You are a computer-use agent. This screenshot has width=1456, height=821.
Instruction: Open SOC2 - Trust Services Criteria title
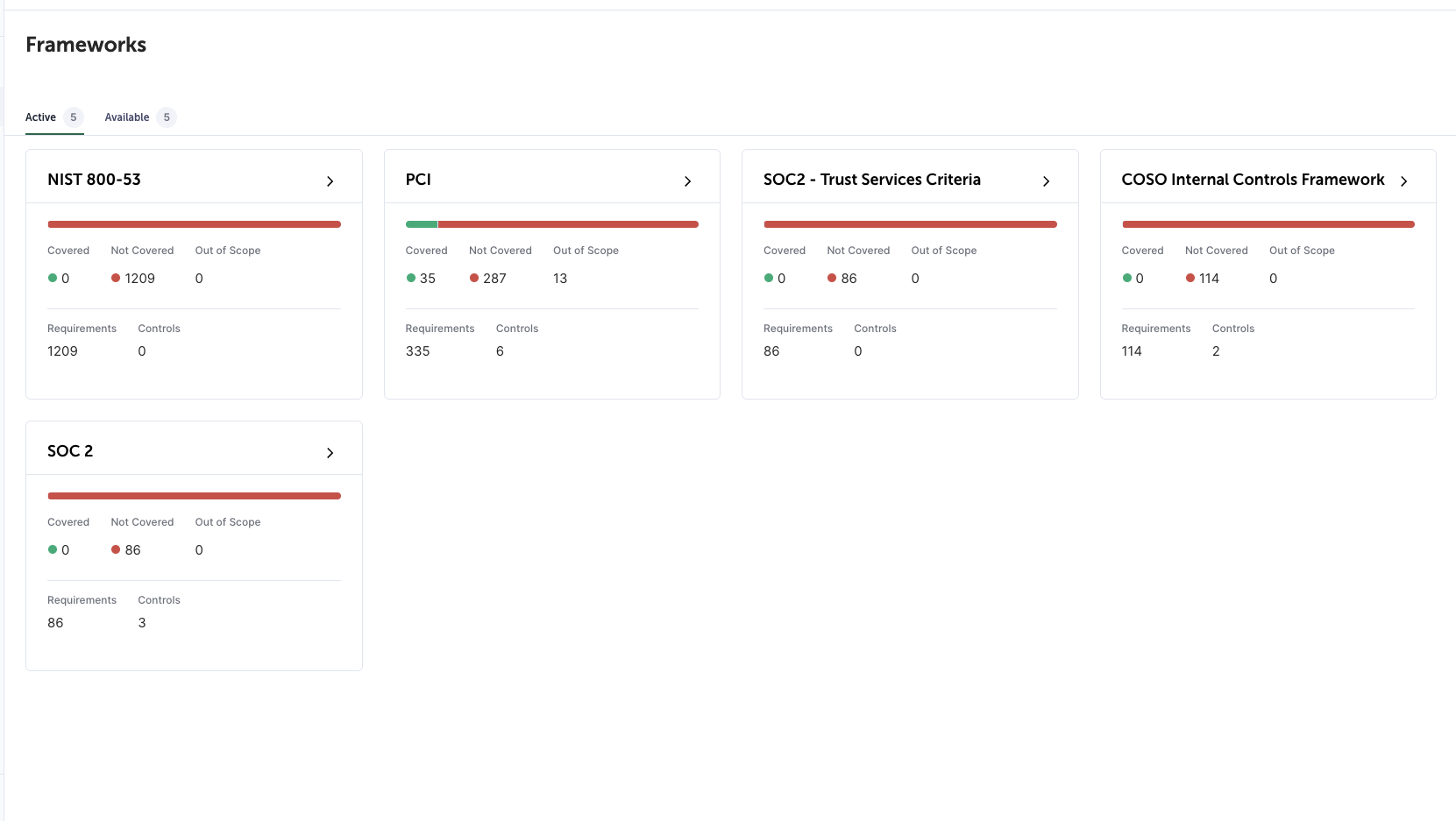[x=871, y=180]
